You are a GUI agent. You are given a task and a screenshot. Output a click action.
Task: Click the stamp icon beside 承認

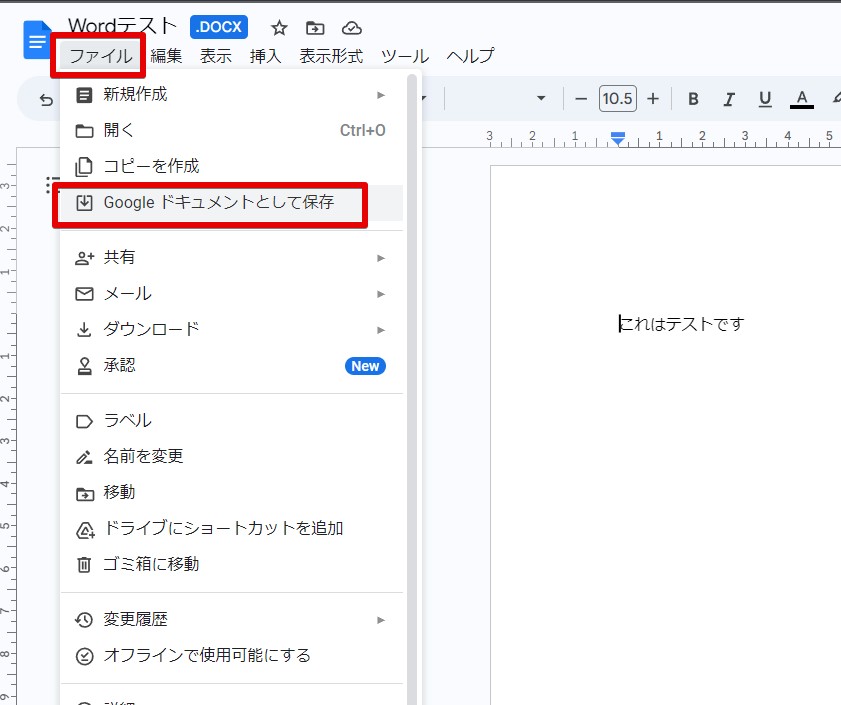84,366
